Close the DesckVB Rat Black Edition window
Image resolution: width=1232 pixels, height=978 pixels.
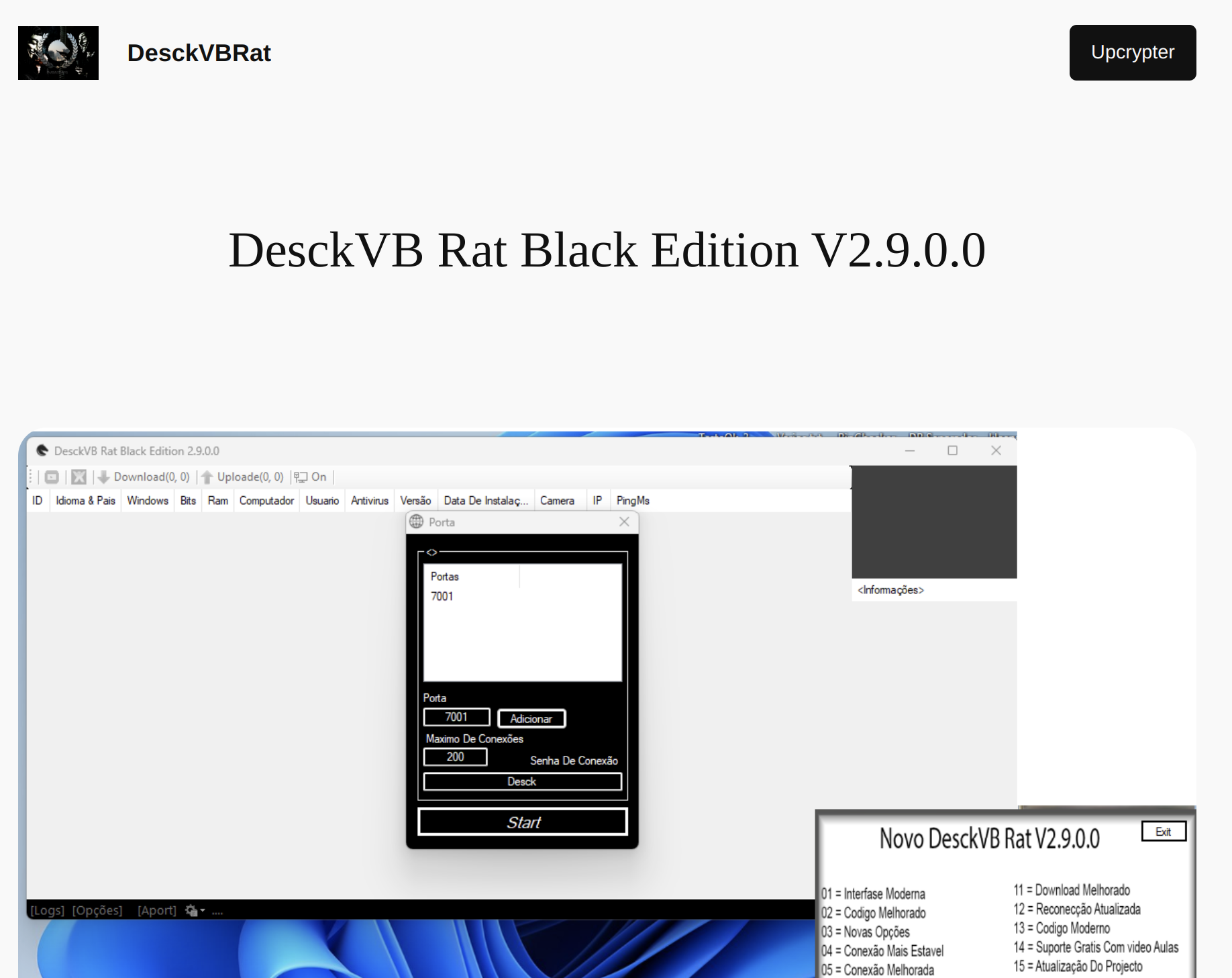996,450
